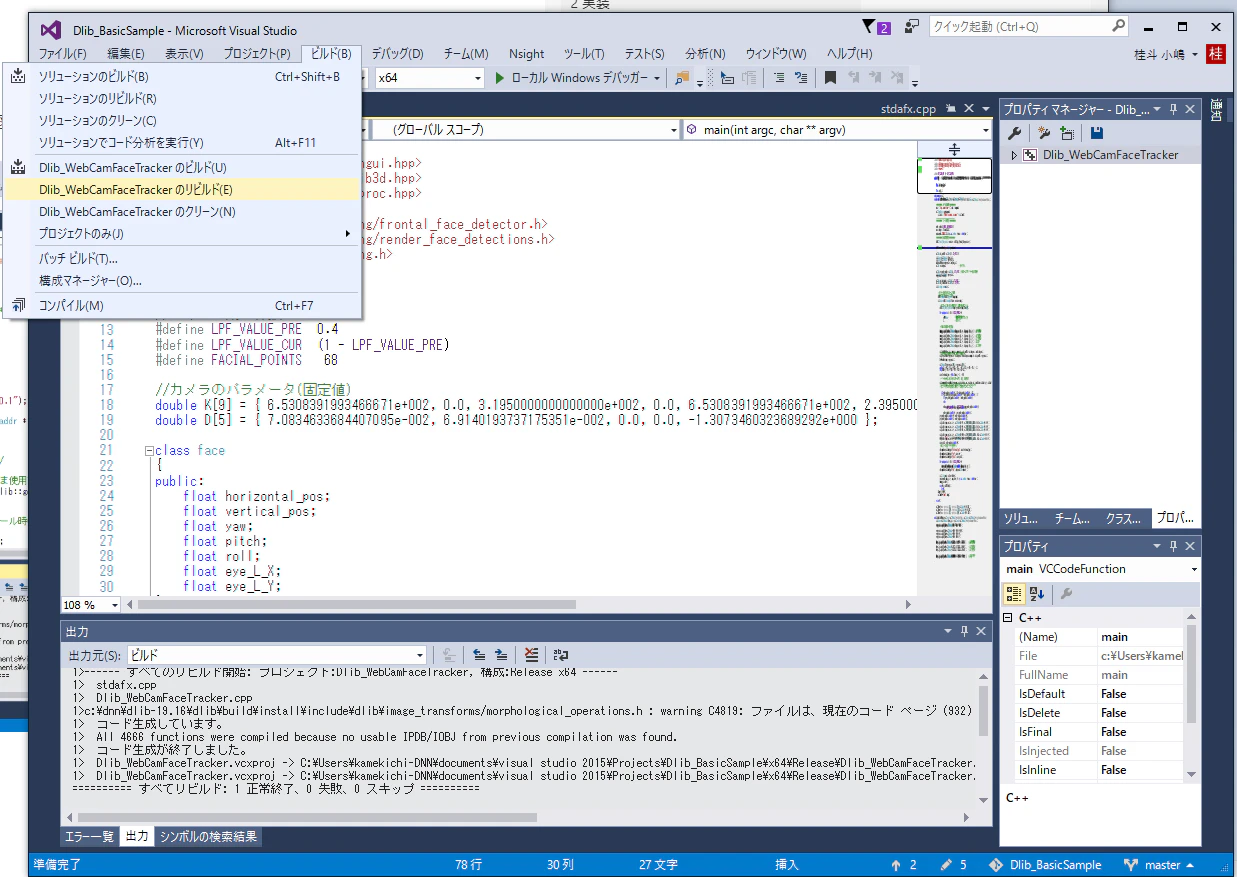
Task: Open the property sheet properties wrench icon
Action: coord(1014,133)
